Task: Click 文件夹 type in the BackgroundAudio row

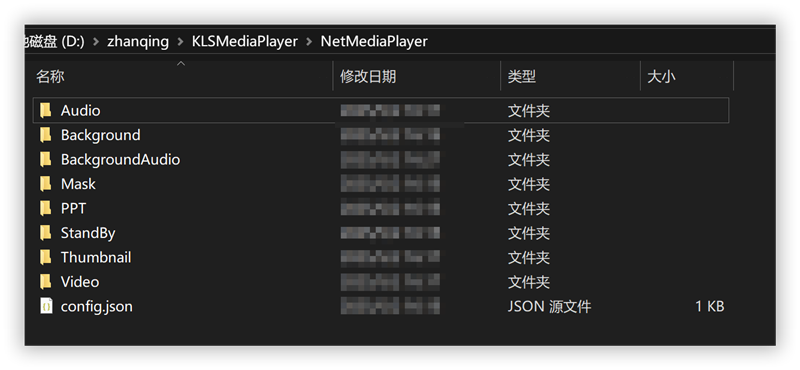Action: [x=529, y=160]
